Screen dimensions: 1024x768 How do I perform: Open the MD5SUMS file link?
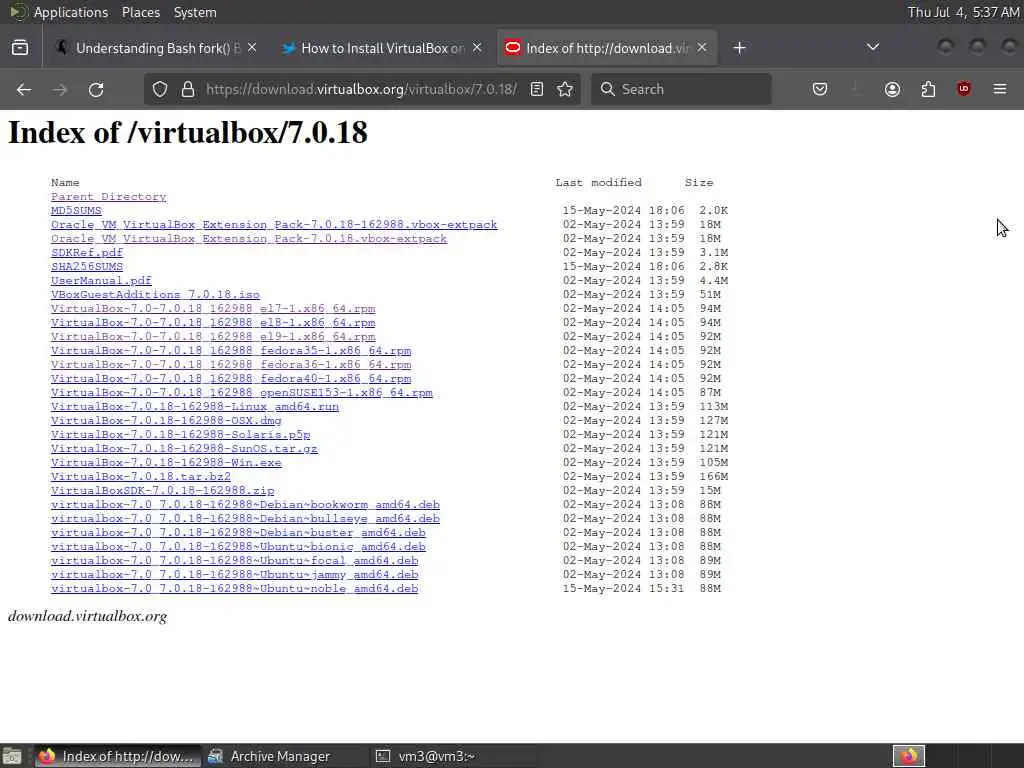[76, 211]
